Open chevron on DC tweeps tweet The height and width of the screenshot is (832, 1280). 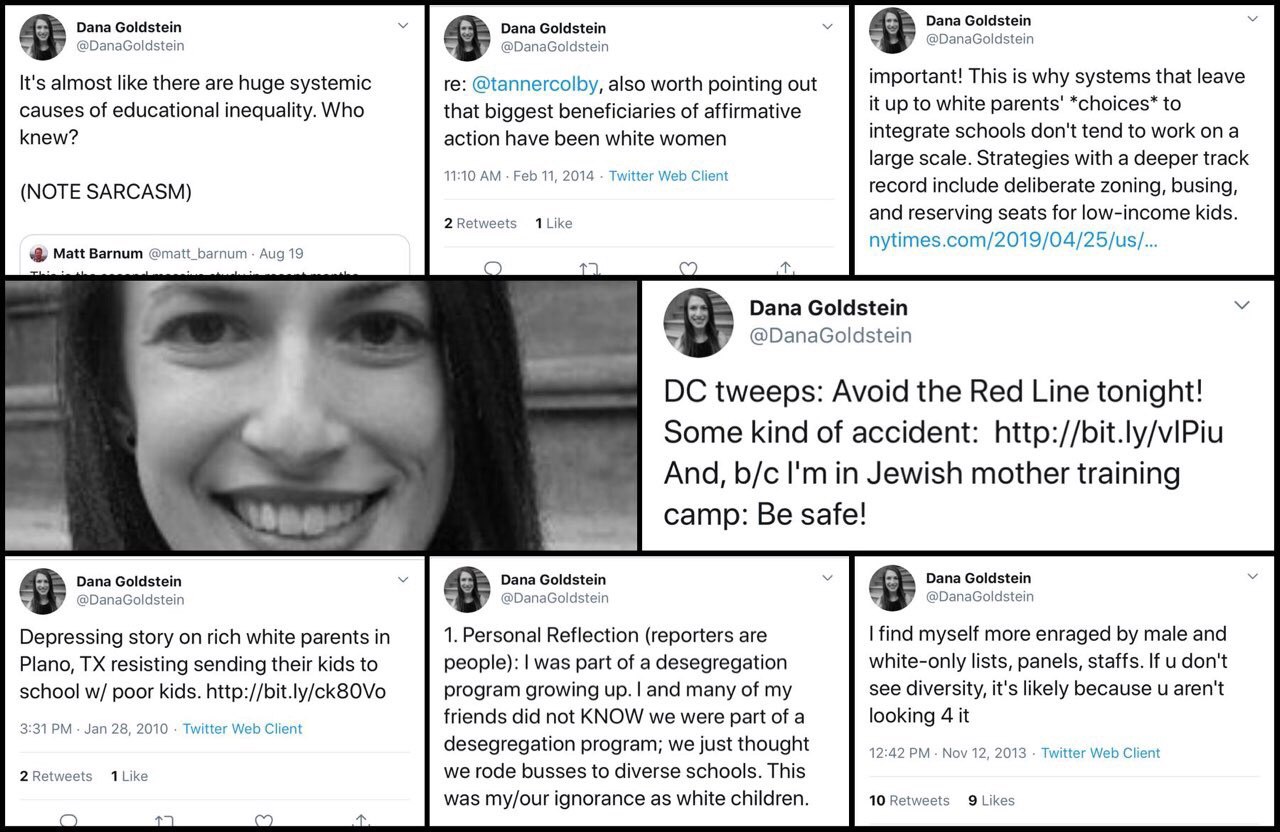tap(1242, 305)
